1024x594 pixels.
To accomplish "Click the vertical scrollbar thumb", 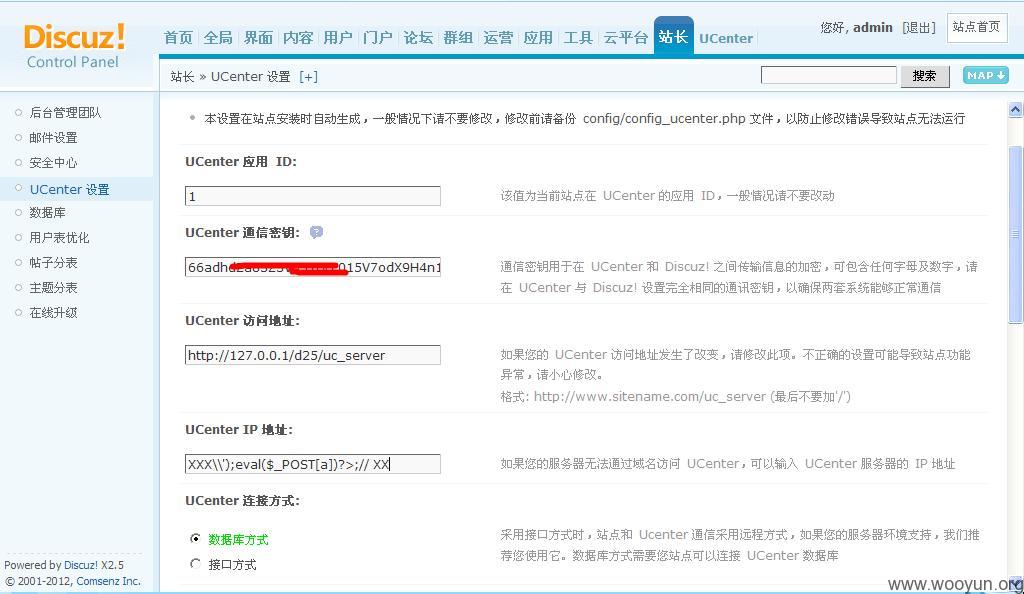I will 1015,234.
